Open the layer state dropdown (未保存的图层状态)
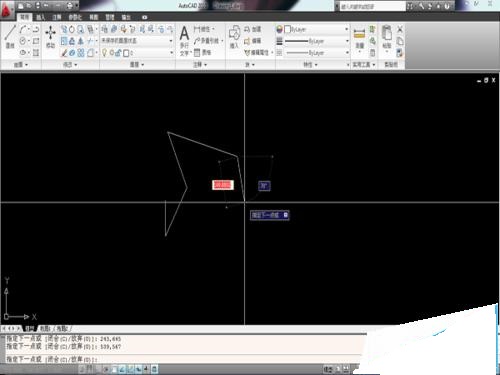Screen dimensions: 500x375 (137, 41)
